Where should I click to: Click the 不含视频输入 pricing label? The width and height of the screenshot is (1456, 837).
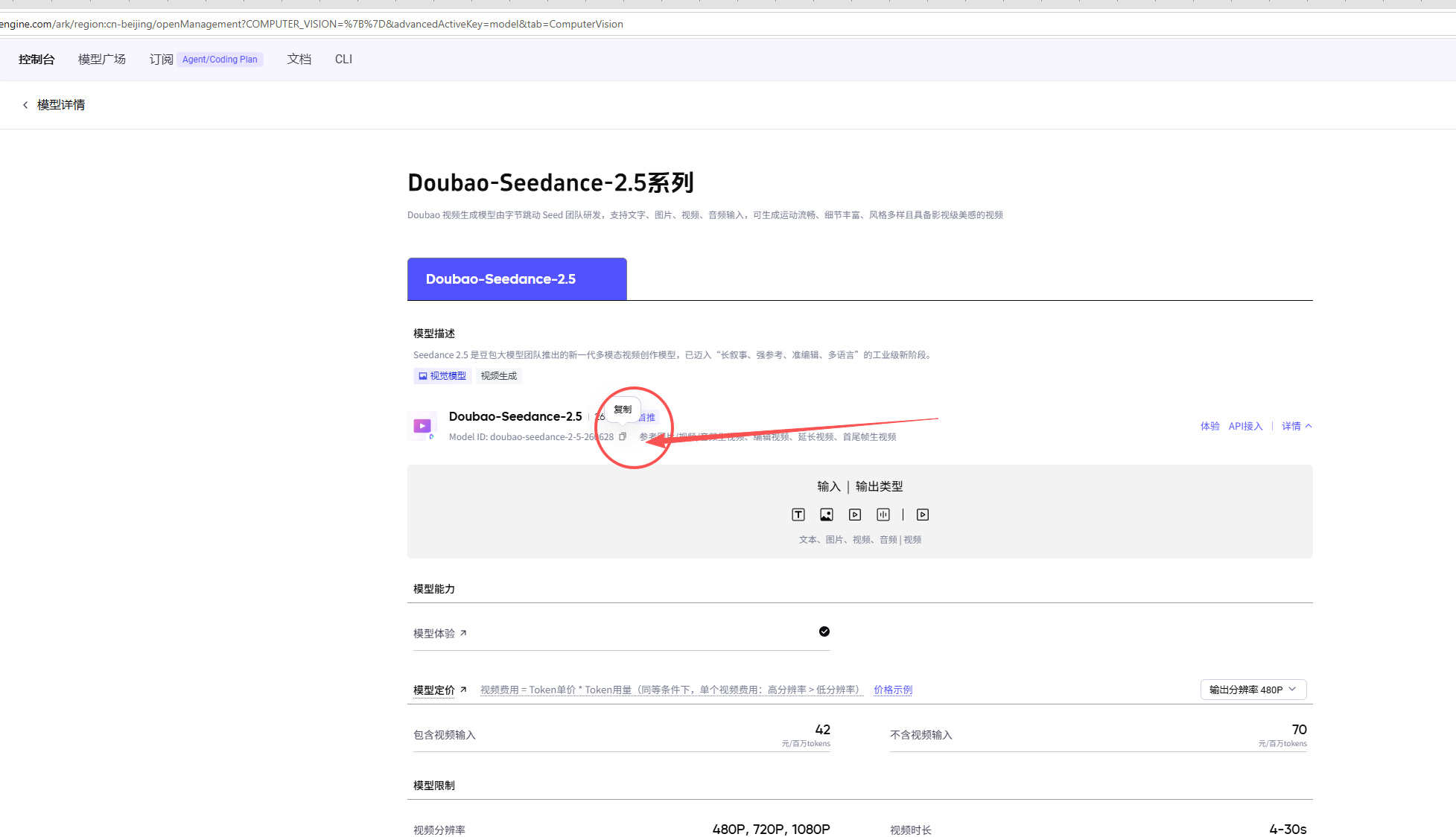921,735
